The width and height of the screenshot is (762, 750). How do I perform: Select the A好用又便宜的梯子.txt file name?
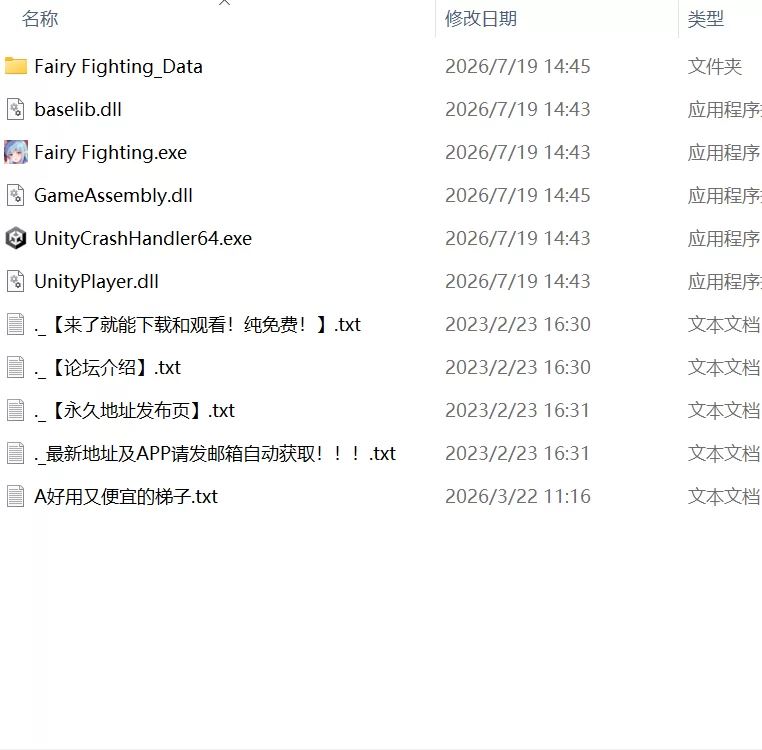[x=126, y=497]
